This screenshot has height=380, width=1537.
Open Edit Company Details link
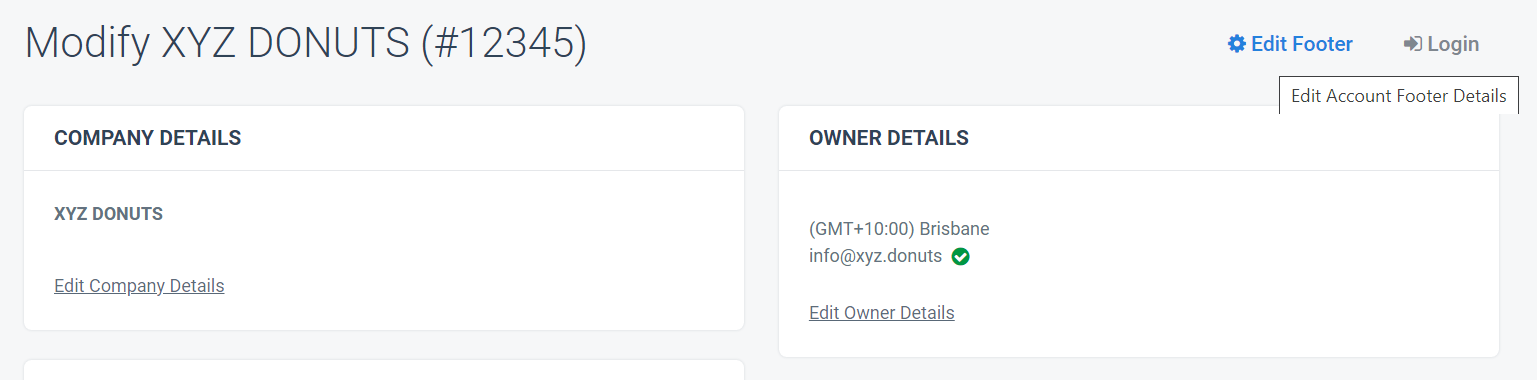point(139,286)
